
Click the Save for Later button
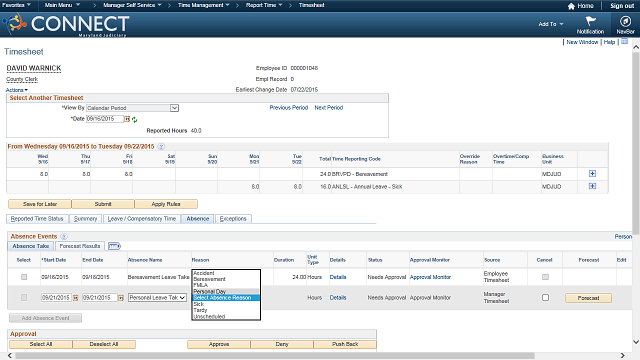click(x=40, y=204)
